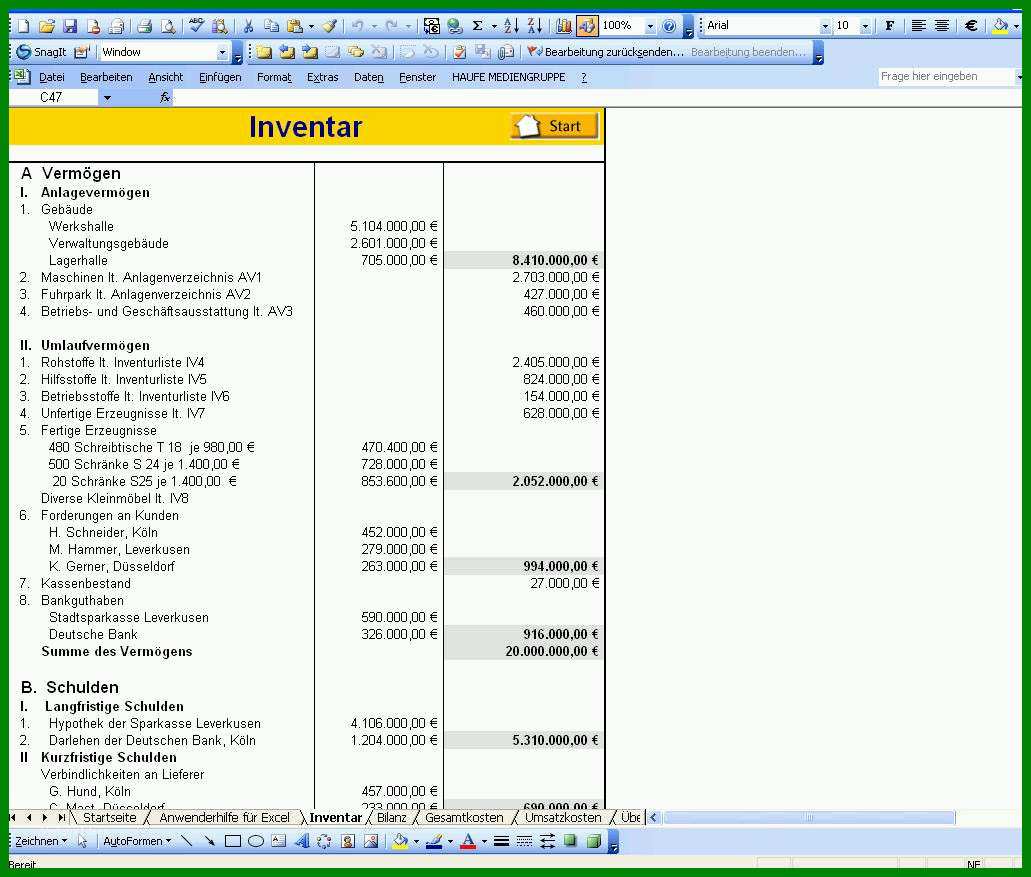Screen dimensions: 1031x877
Task: Apply 3D style to the object
Action: 593,841
